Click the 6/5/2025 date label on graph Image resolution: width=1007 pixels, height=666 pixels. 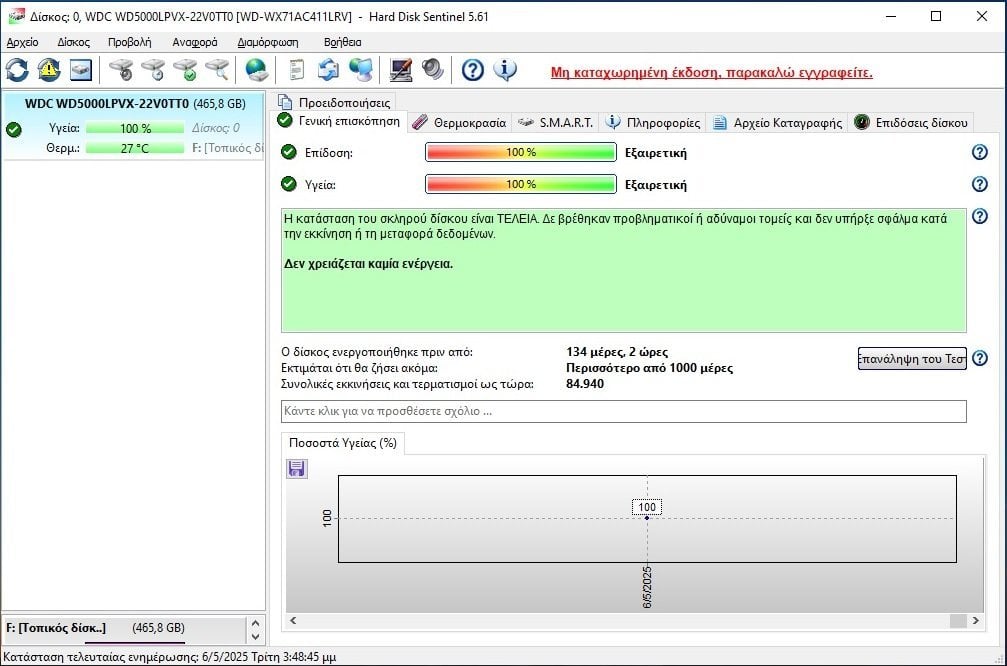pyautogui.click(x=647, y=587)
